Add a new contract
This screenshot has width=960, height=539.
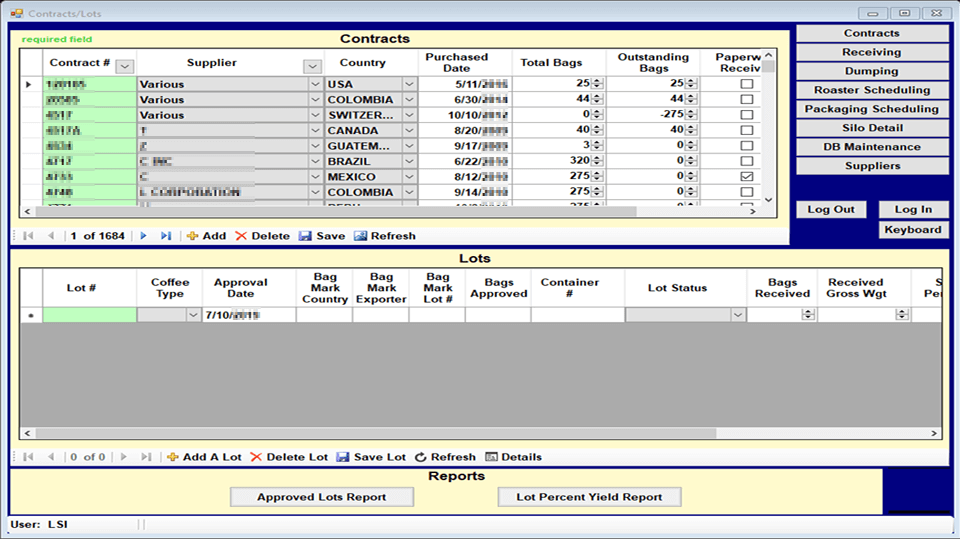point(206,236)
